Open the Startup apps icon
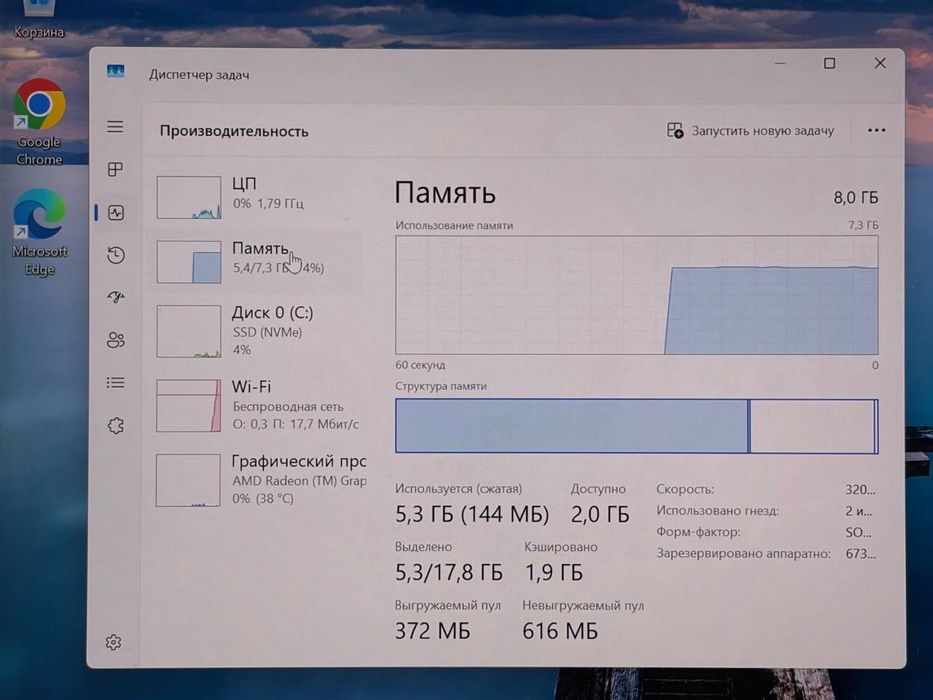 tap(115, 297)
